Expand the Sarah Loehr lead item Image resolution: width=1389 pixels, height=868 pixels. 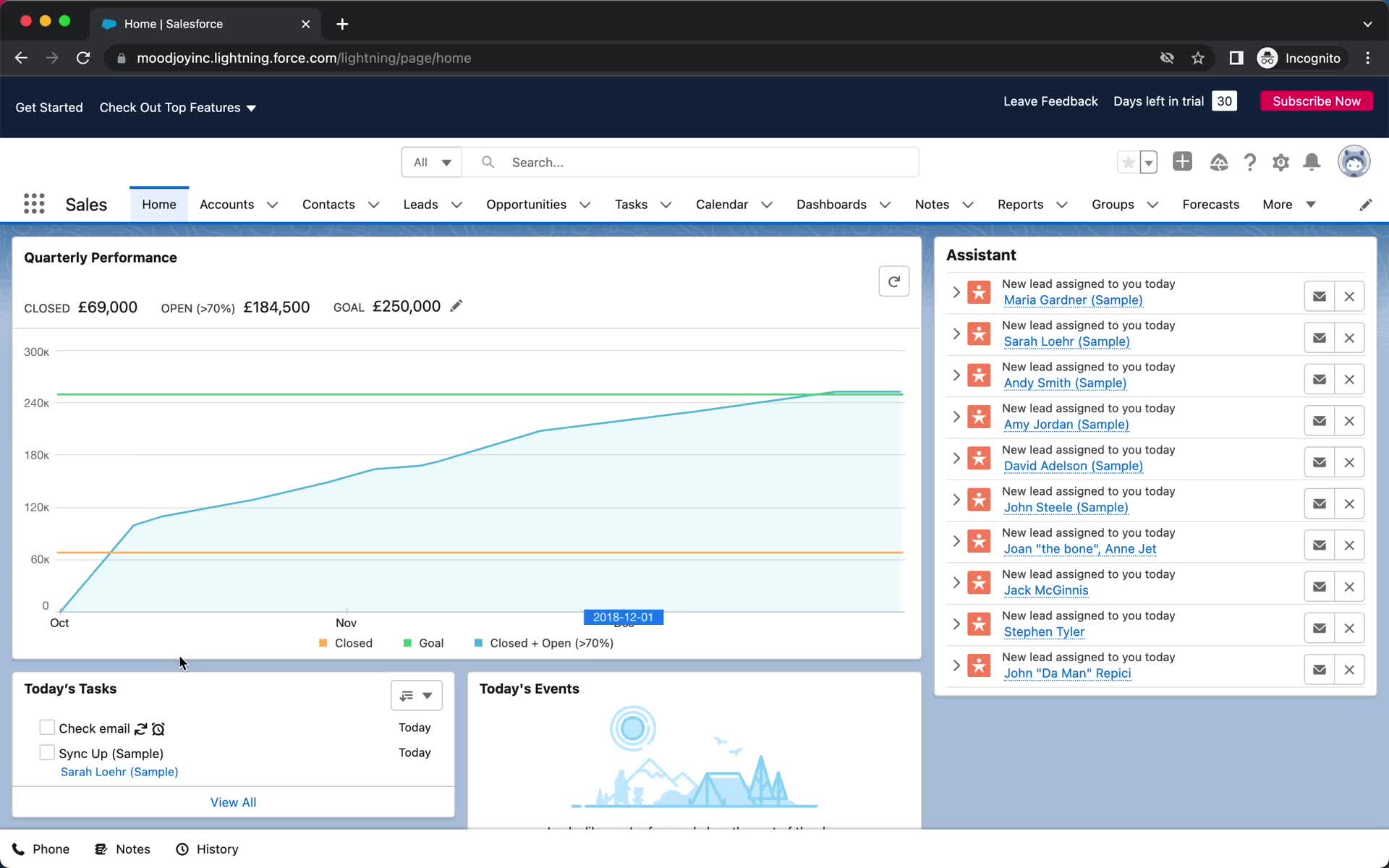[x=956, y=333]
